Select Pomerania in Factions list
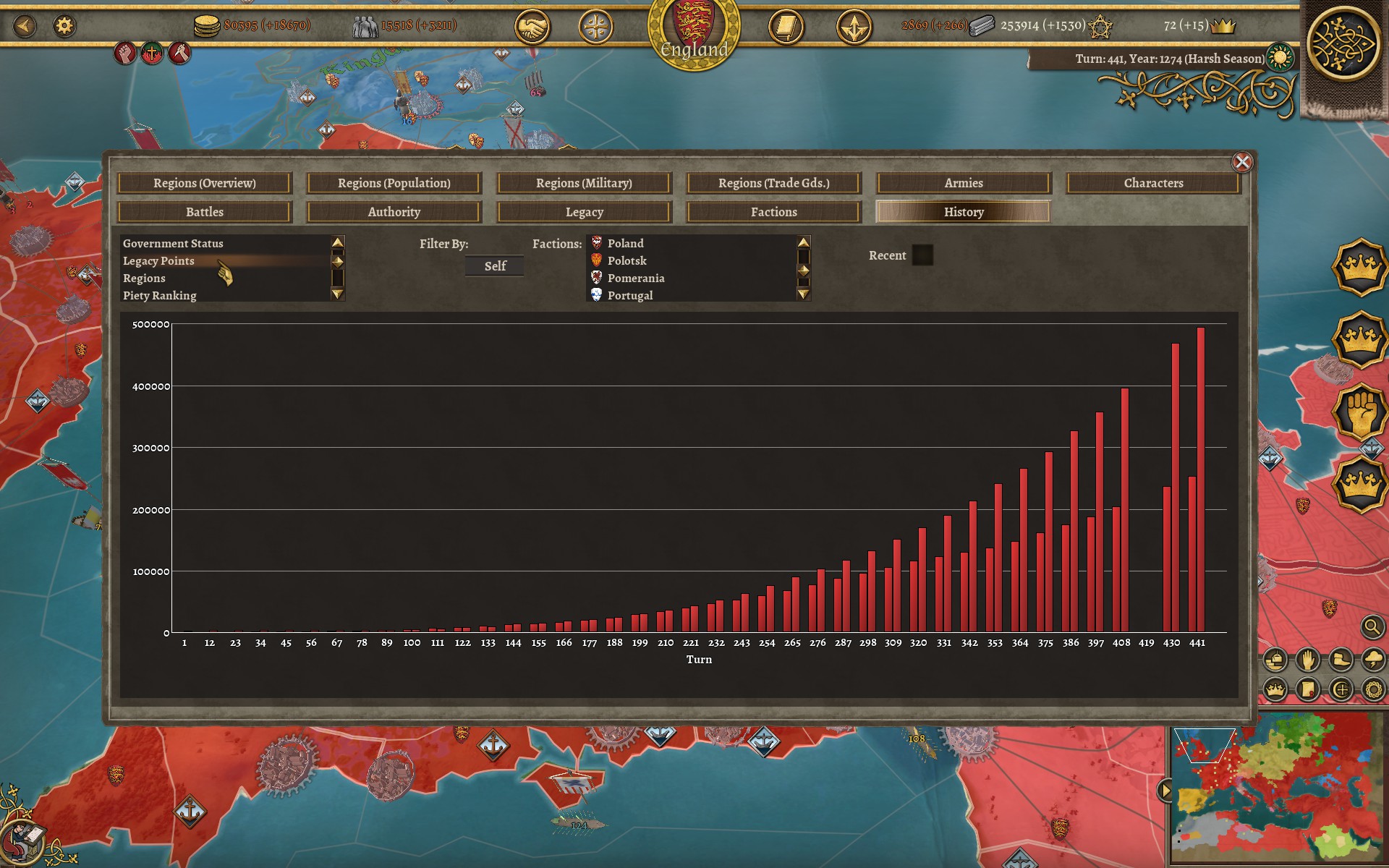This screenshot has height=868, width=1389. click(691, 278)
